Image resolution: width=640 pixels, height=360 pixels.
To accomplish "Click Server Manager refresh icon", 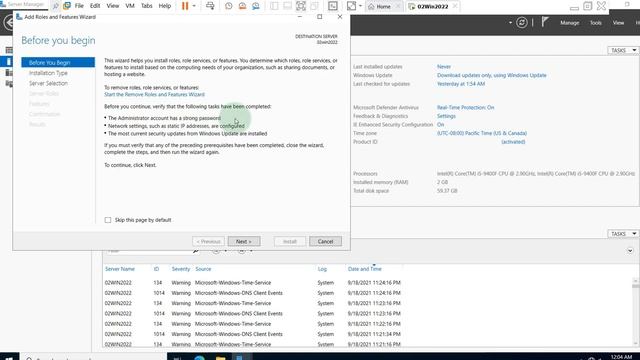I will (x=522, y=22).
